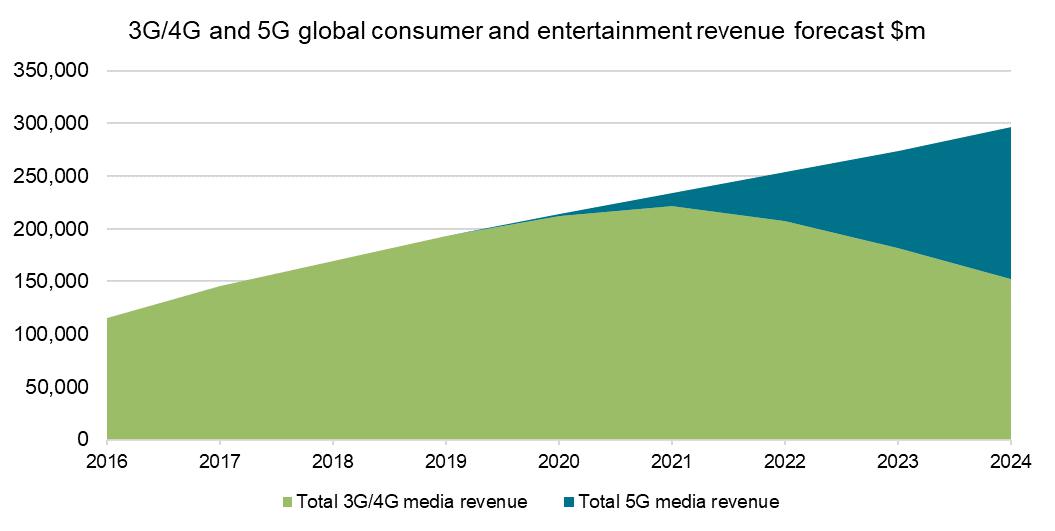Click the chart title text
The width and height of the screenshot is (1055, 531).
pos(527,32)
